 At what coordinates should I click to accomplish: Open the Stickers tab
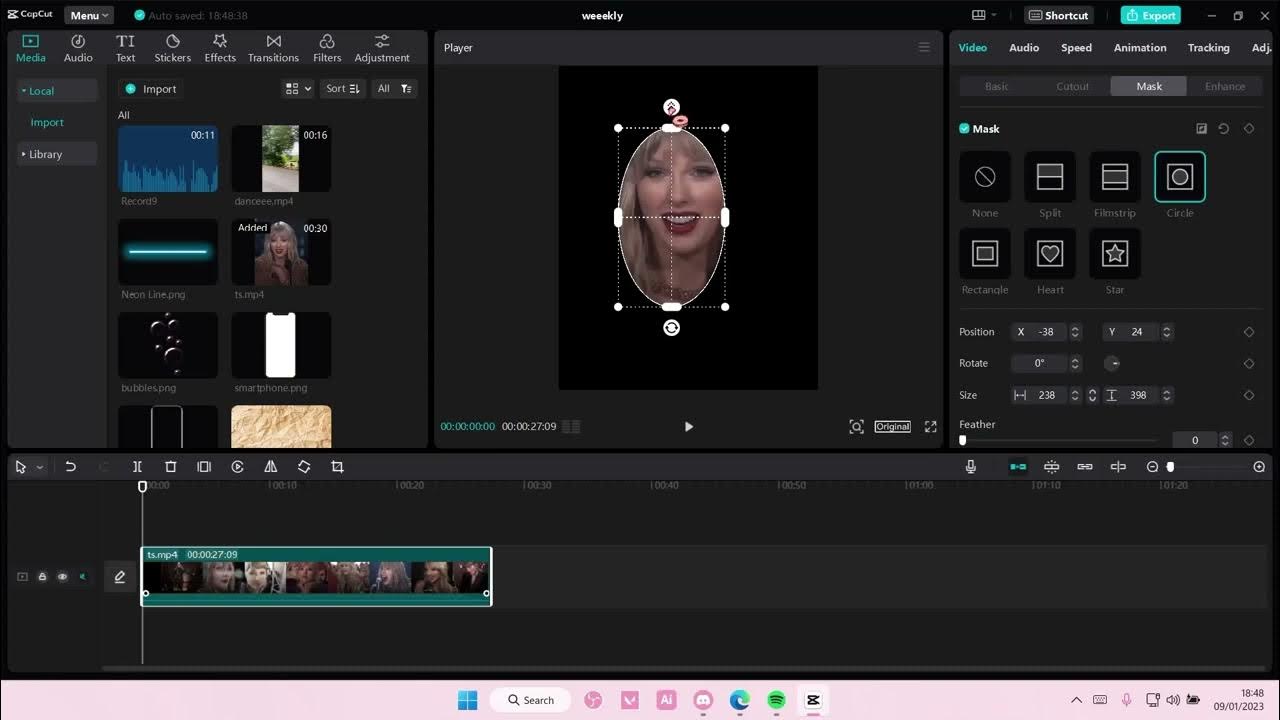click(172, 48)
